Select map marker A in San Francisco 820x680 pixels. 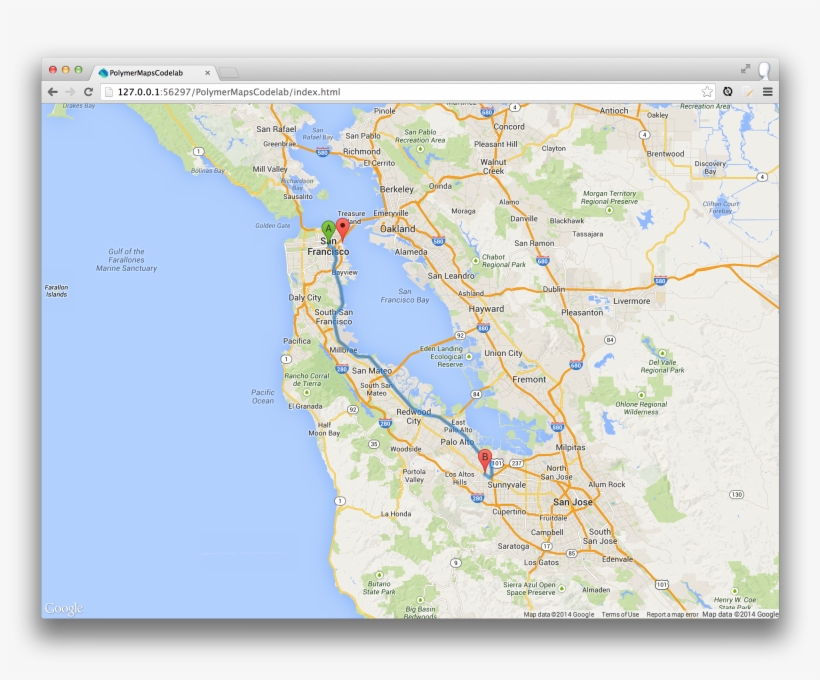tap(330, 229)
